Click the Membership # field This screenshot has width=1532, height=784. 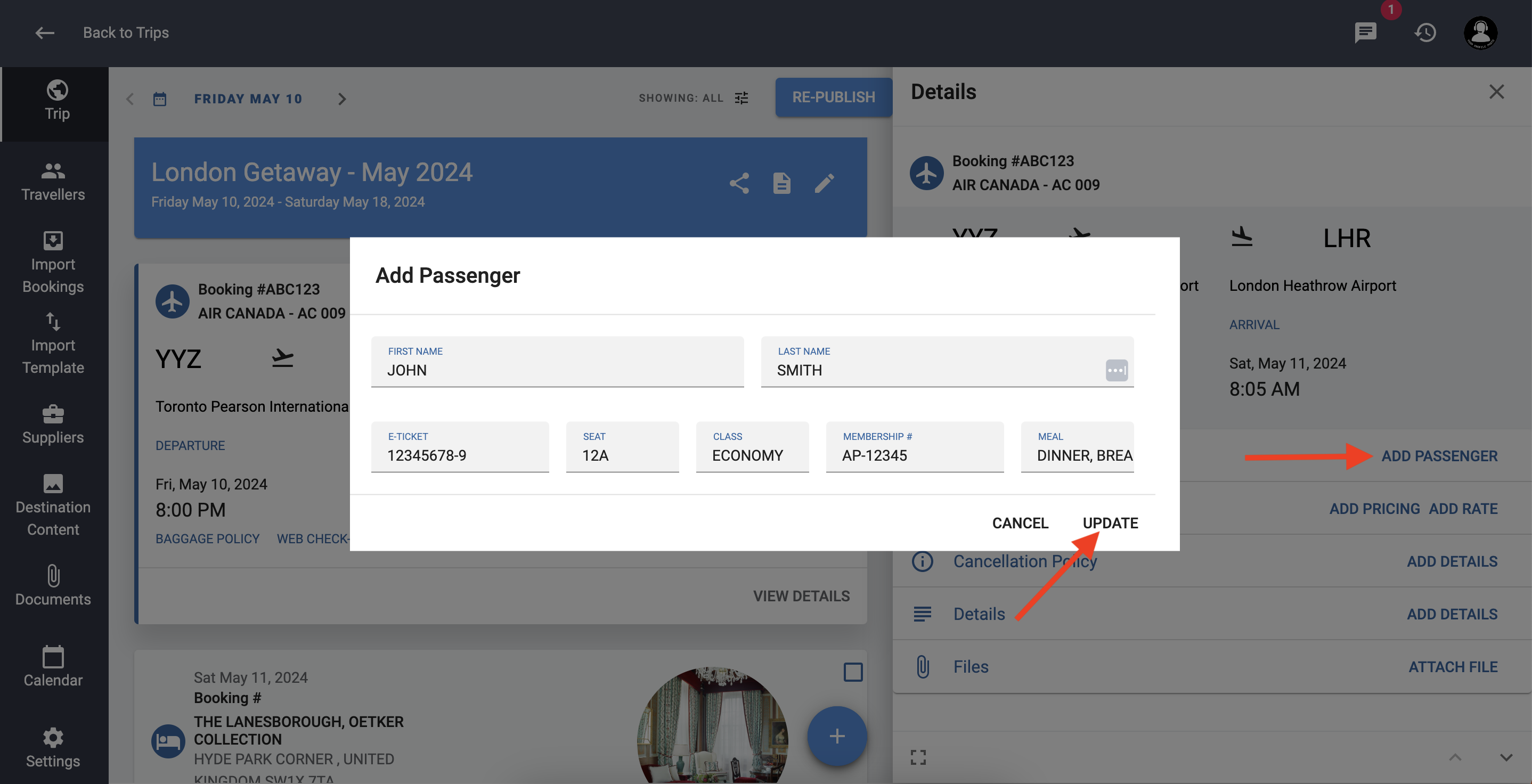coord(915,447)
